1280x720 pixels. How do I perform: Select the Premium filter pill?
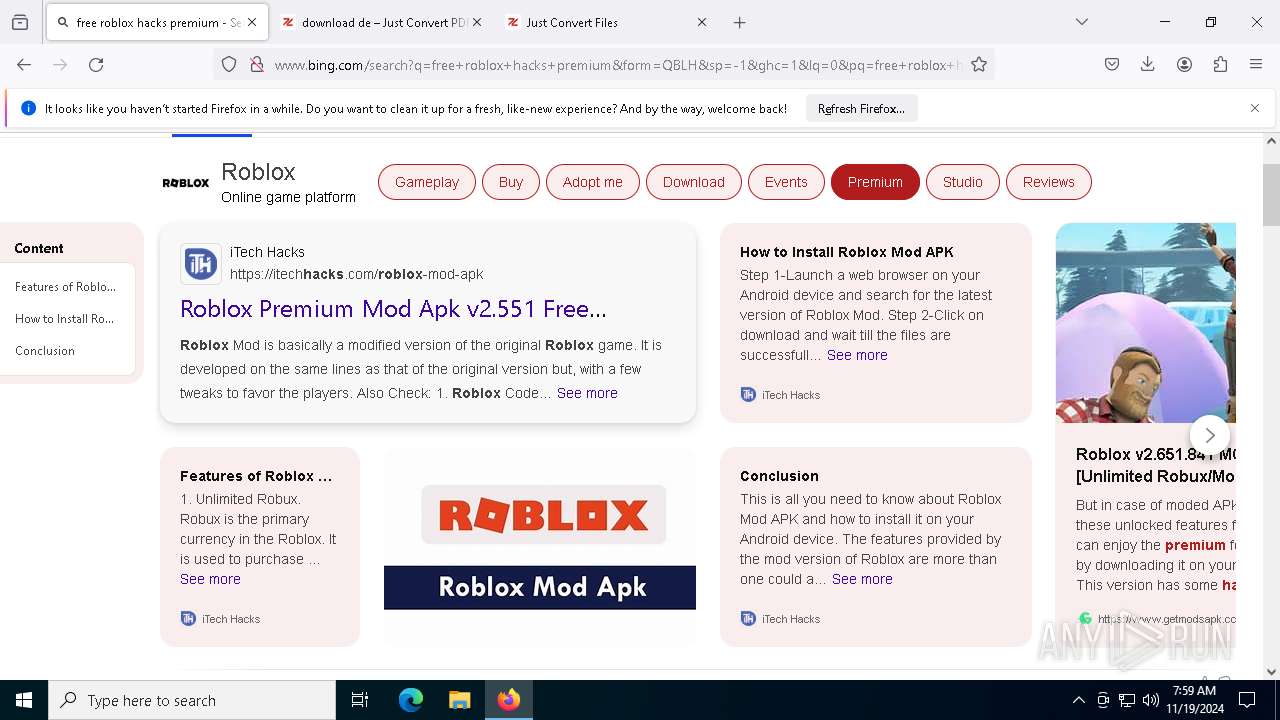(x=875, y=182)
